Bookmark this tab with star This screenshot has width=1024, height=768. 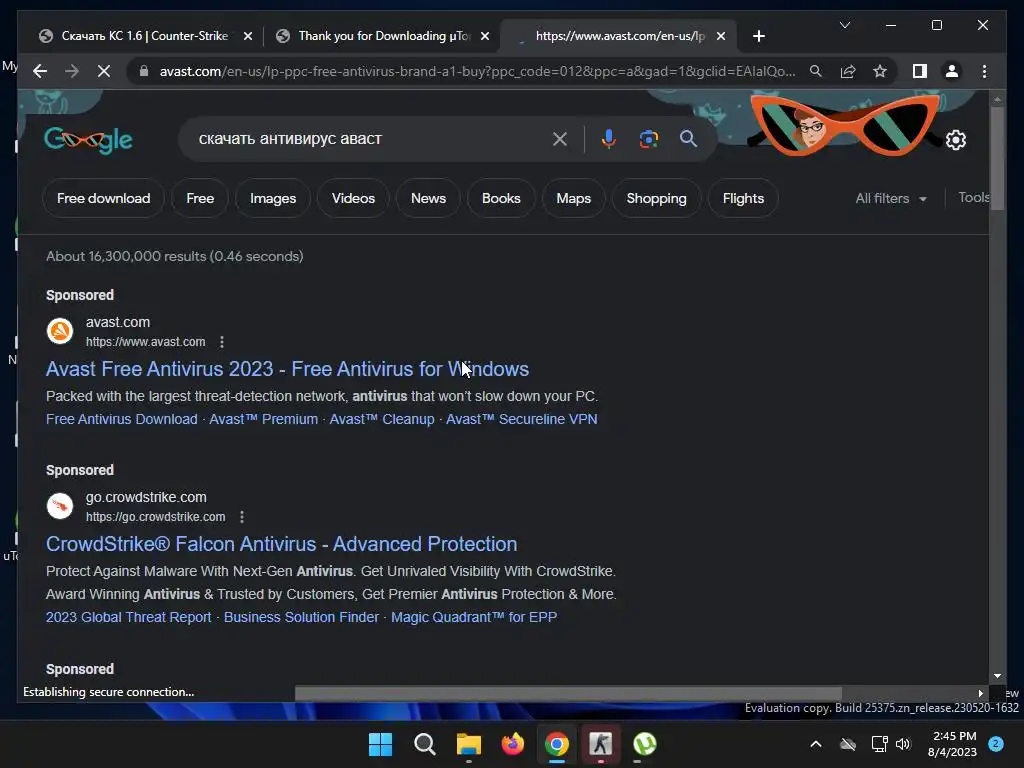(880, 71)
